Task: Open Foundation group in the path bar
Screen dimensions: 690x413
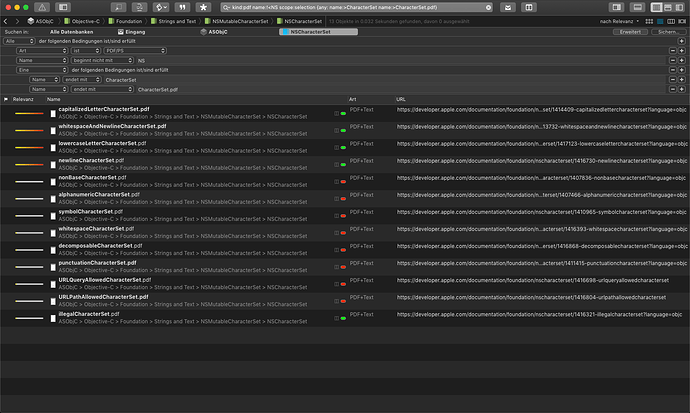Action: (125, 21)
